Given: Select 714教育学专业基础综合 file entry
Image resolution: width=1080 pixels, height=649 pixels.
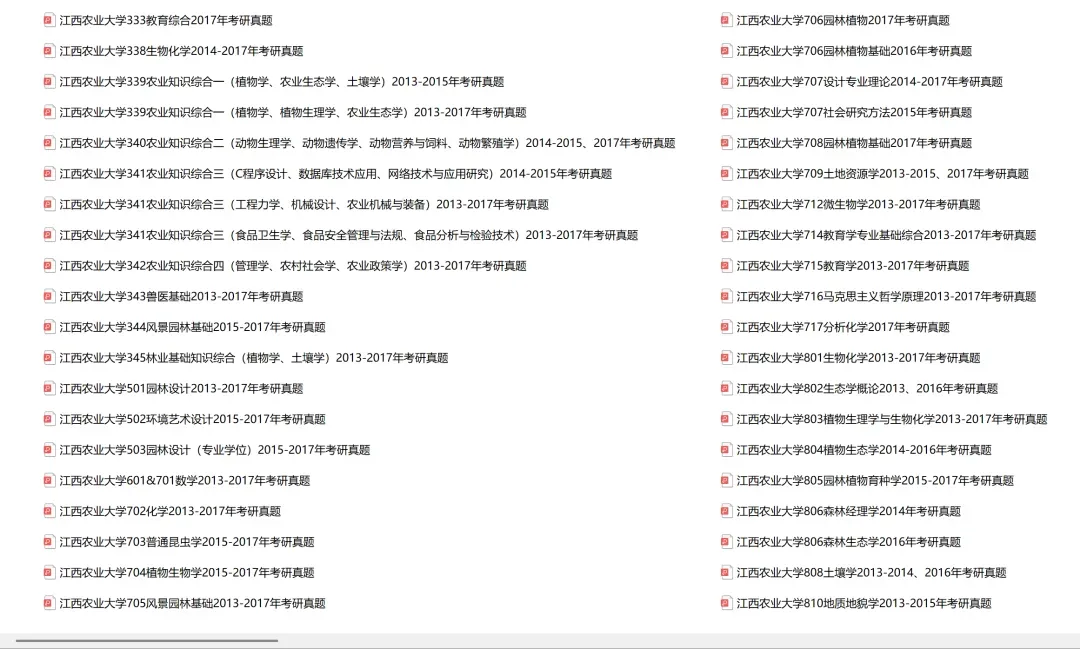Looking at the screenshot, I should [x=886, y=235].
